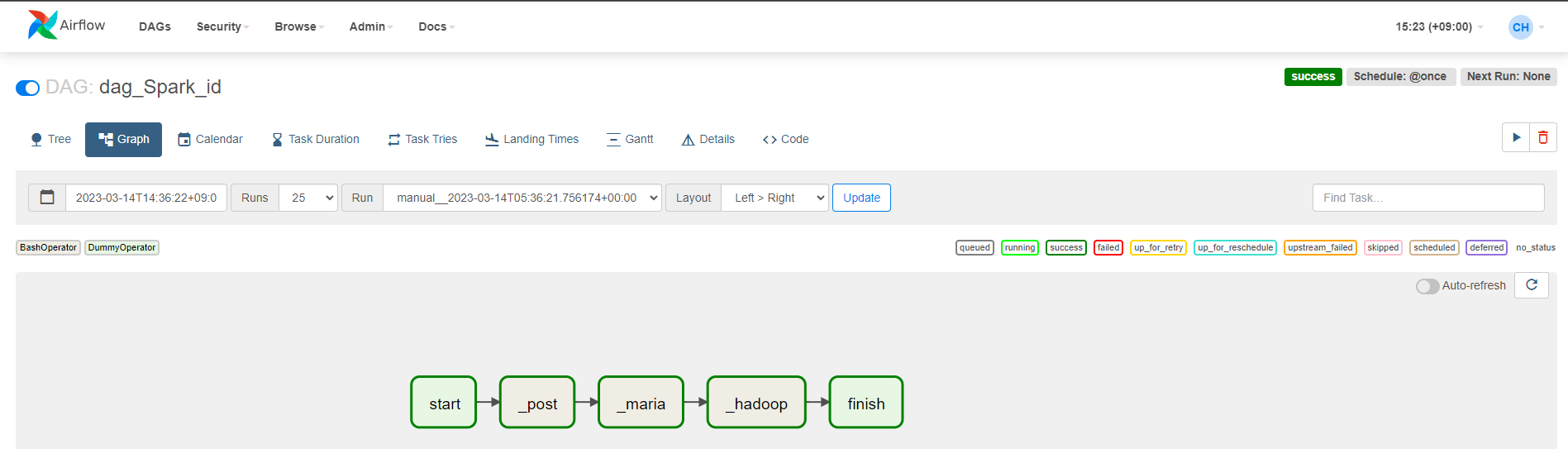This screenshot has height=449, width=1568.
Task: Open the Task Duration tab
Action: click(x=316, y=139)
